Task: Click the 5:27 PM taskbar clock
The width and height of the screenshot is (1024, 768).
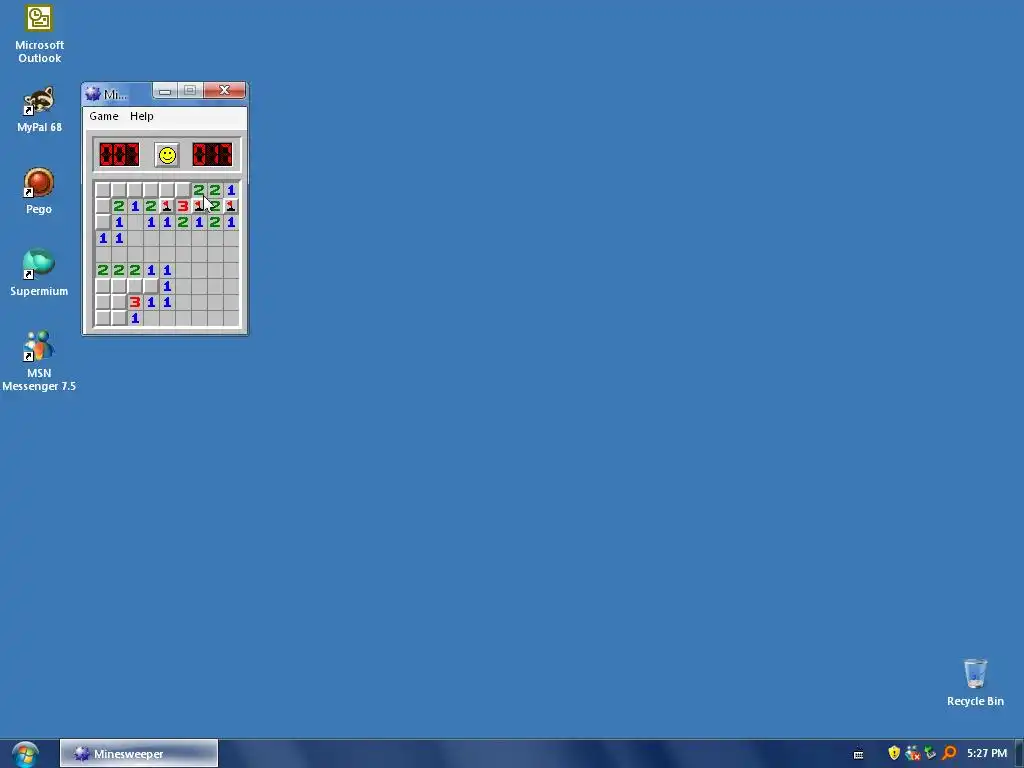Action: (987, 754)
